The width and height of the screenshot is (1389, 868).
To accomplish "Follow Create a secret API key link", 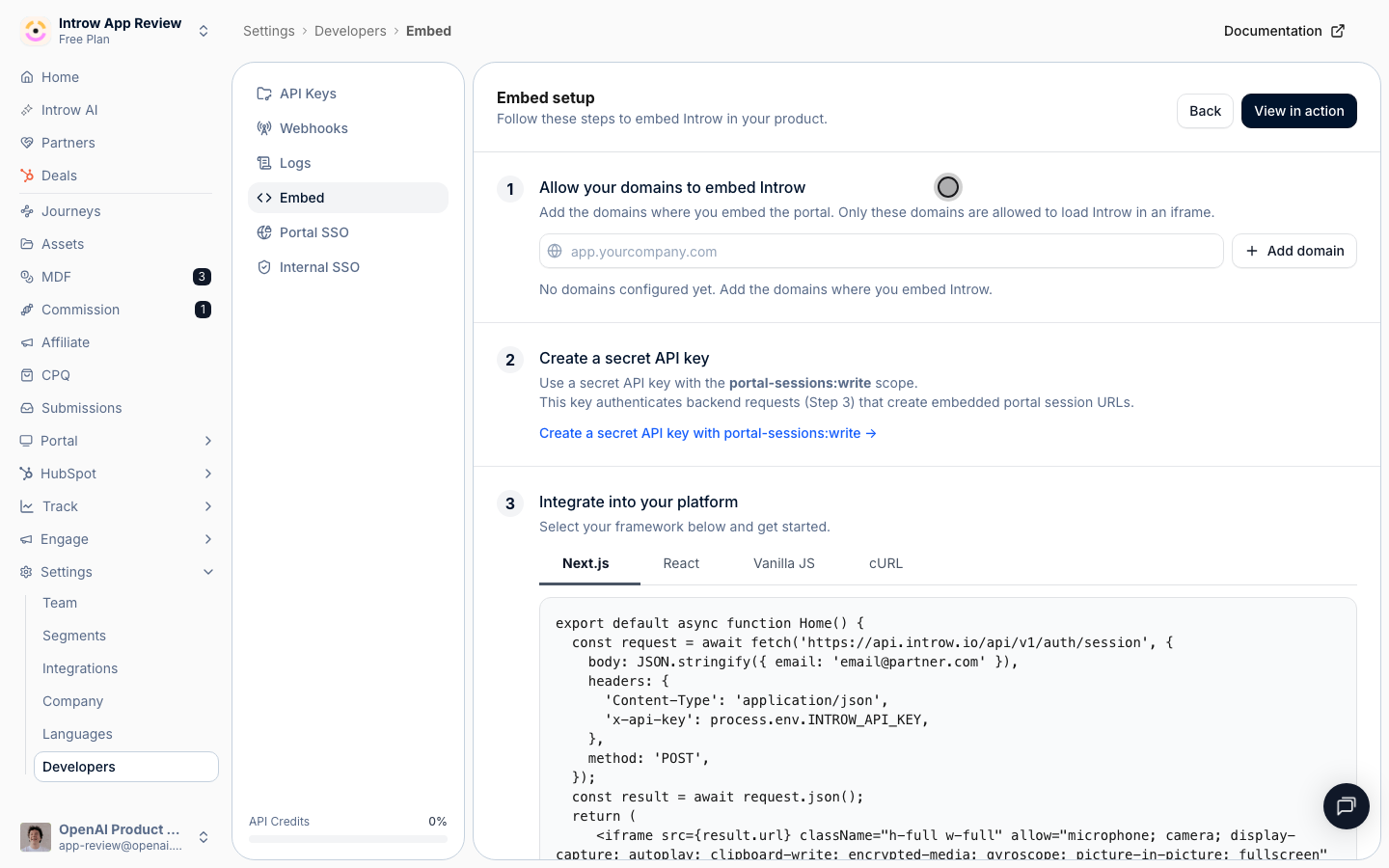I will click(x=708, y=433).
